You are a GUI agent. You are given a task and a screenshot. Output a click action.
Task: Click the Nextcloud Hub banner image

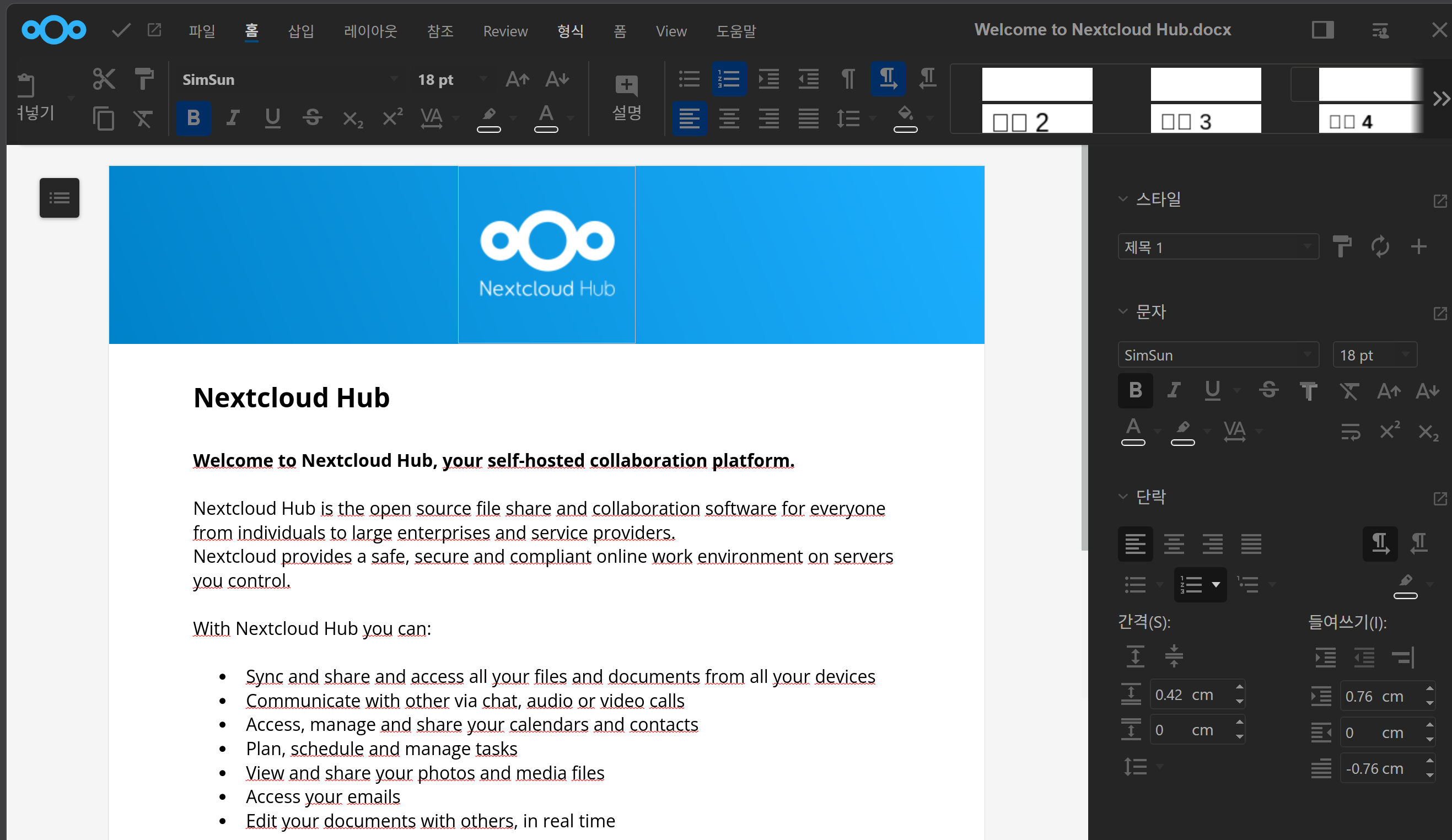[x=546, y=255]
